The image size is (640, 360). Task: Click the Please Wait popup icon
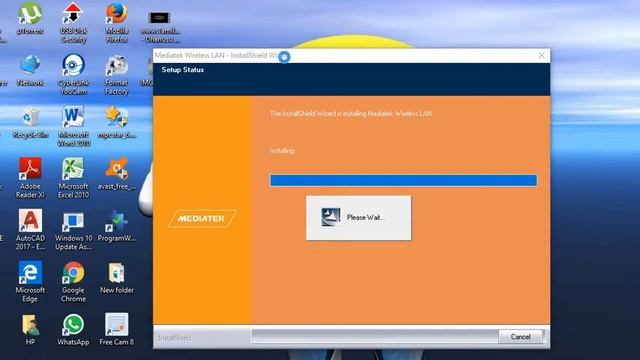[x=330, y=217]
